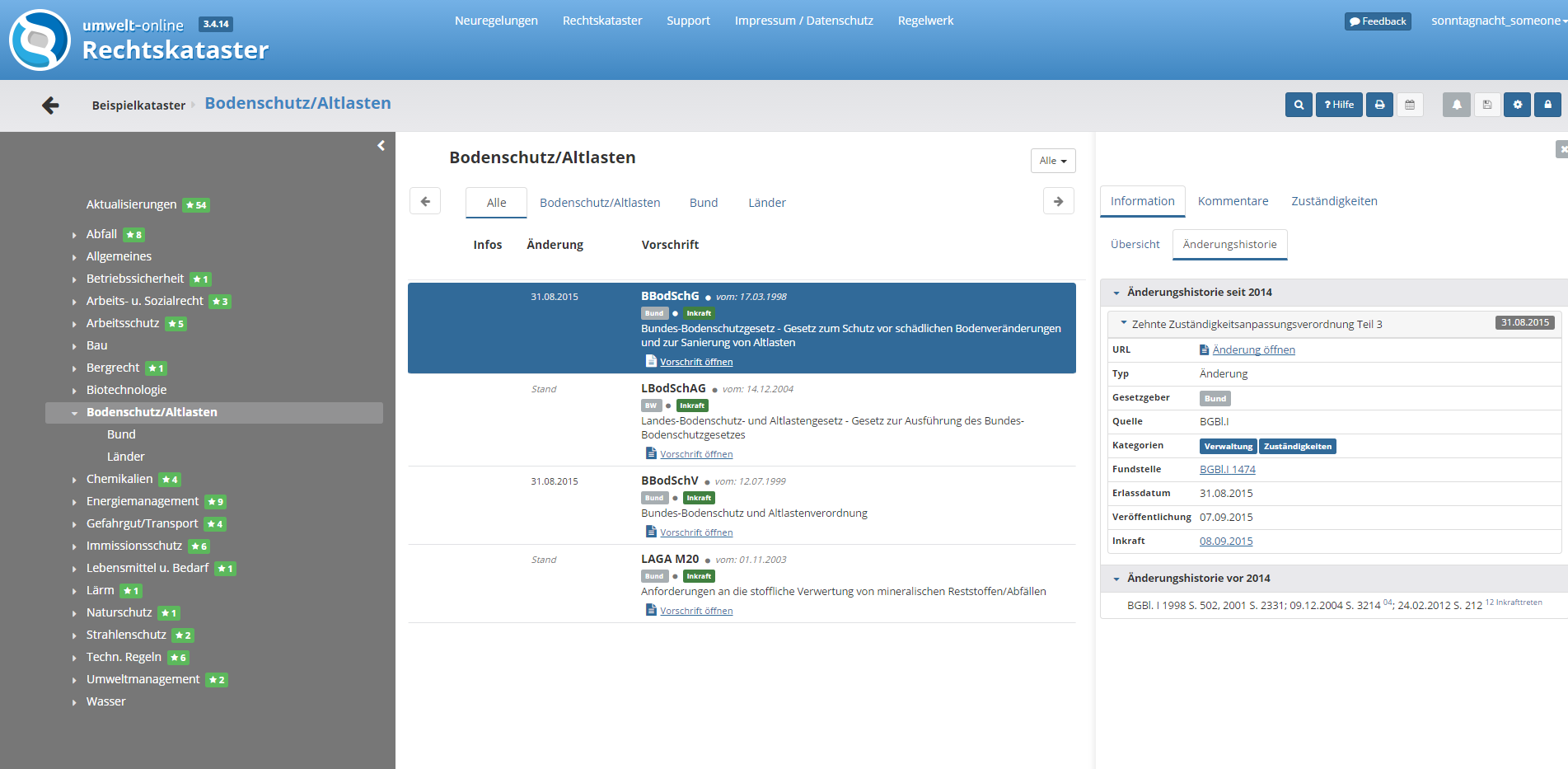Image resolution: width=1568 pixels, height=769 pixels.
Task: Collapse the left sidebar using chevron
Action: (x=381, y=146)
